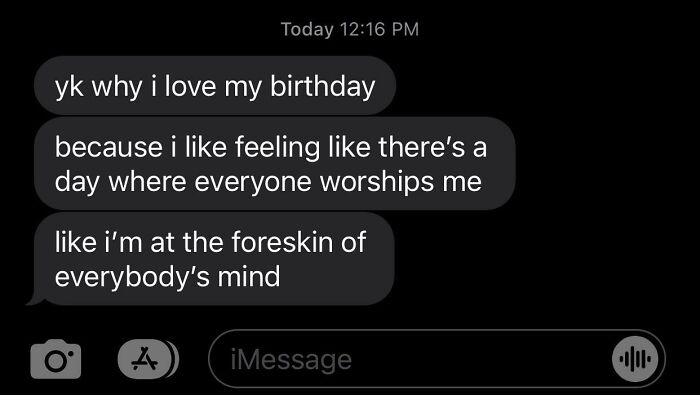Click the word "because" in second bubble
The image size is (700, 395).
click(108, 147)
